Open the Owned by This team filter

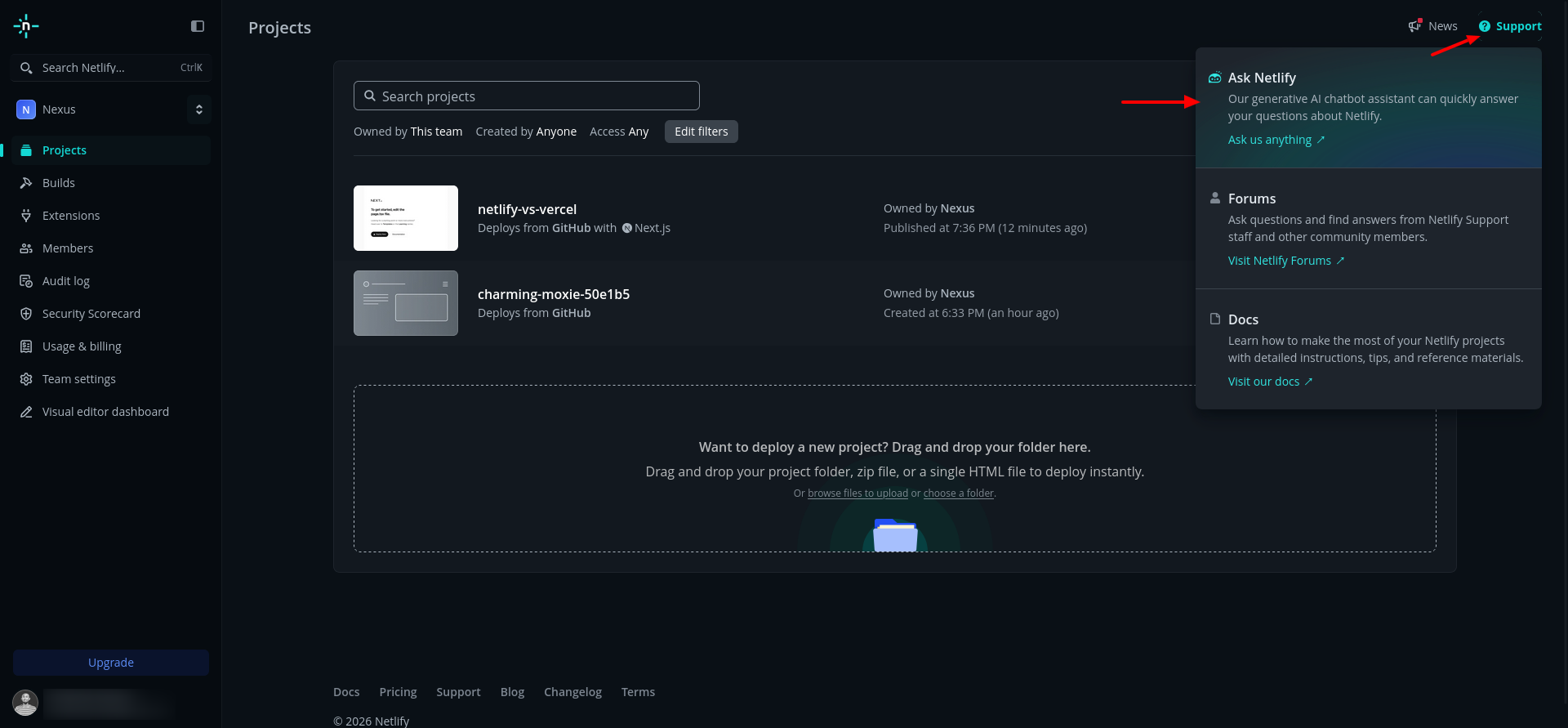pyautogui.click(x=408, y=132)
